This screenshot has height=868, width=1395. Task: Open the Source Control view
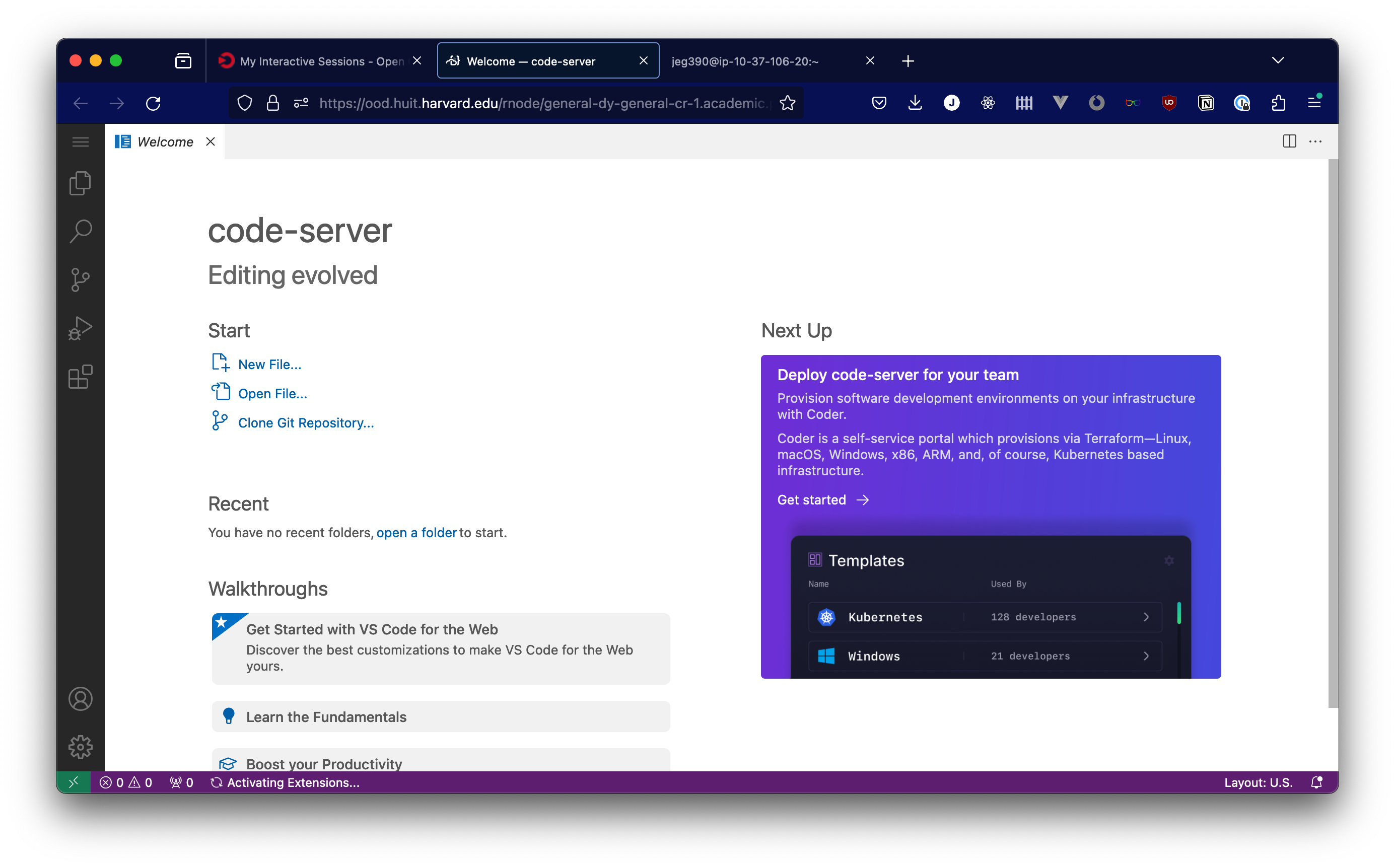[x=81, y=280]
